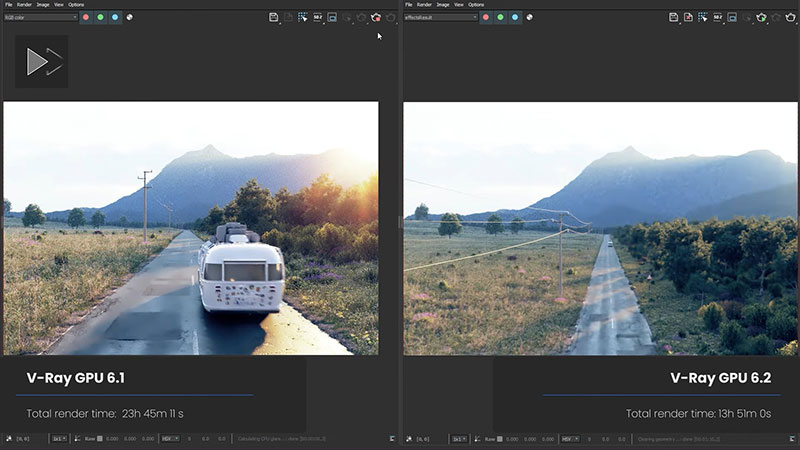Screen dimensions: 800x450
Task: Toggle the green channel in right frame buffer
Action: click(500, 17)
